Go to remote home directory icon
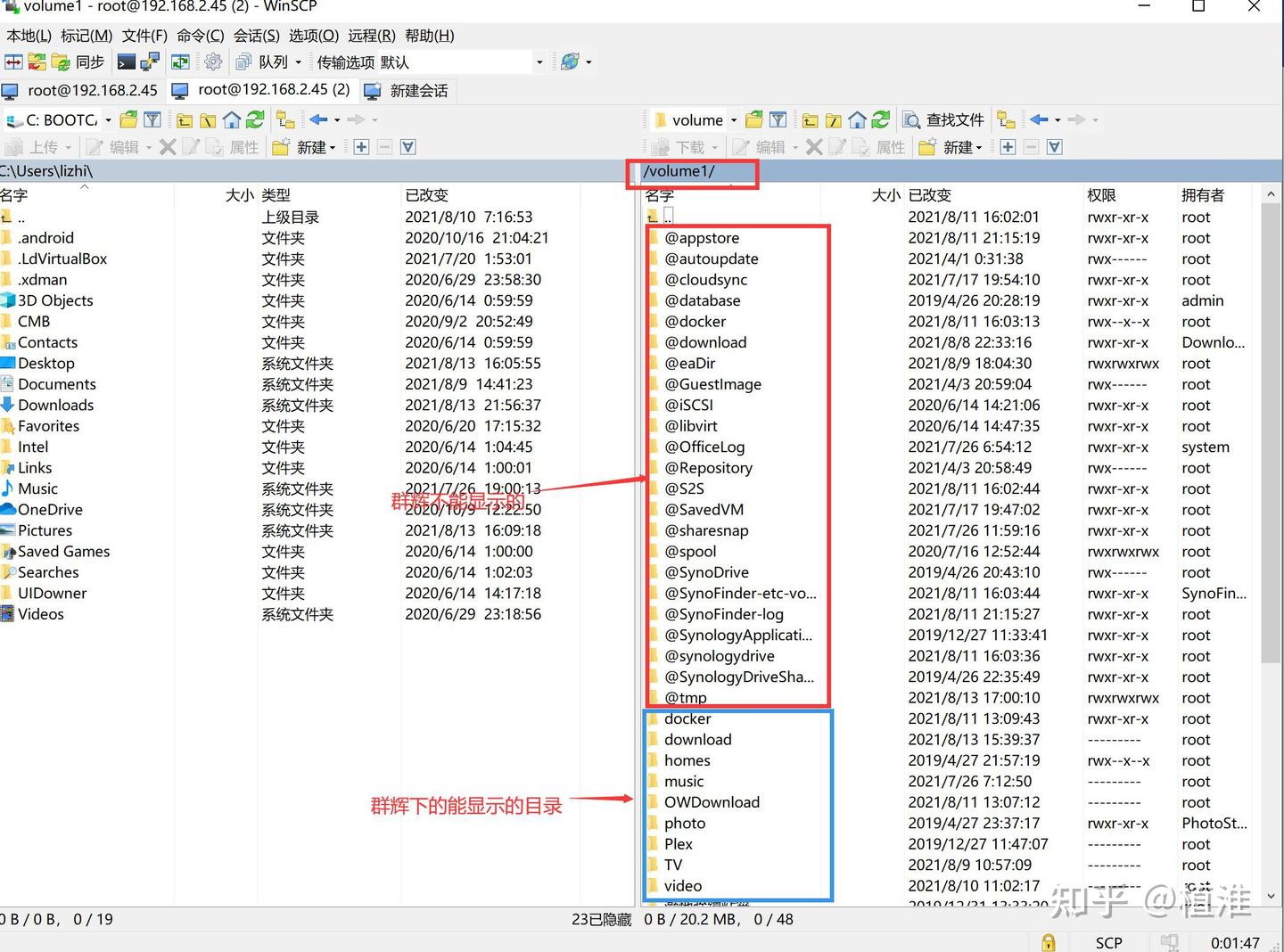This screenshot has width=1284, height=952. click(x=857, y=119)
